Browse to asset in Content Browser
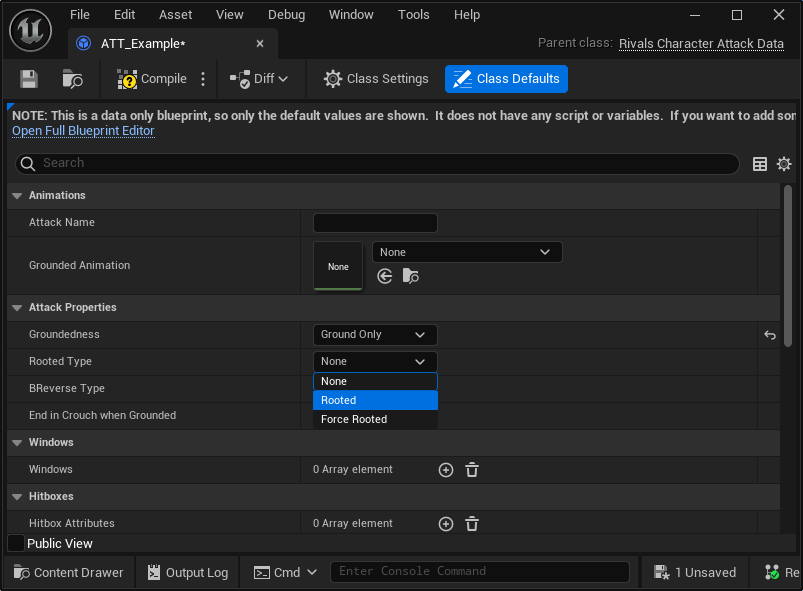 (72, 79)
